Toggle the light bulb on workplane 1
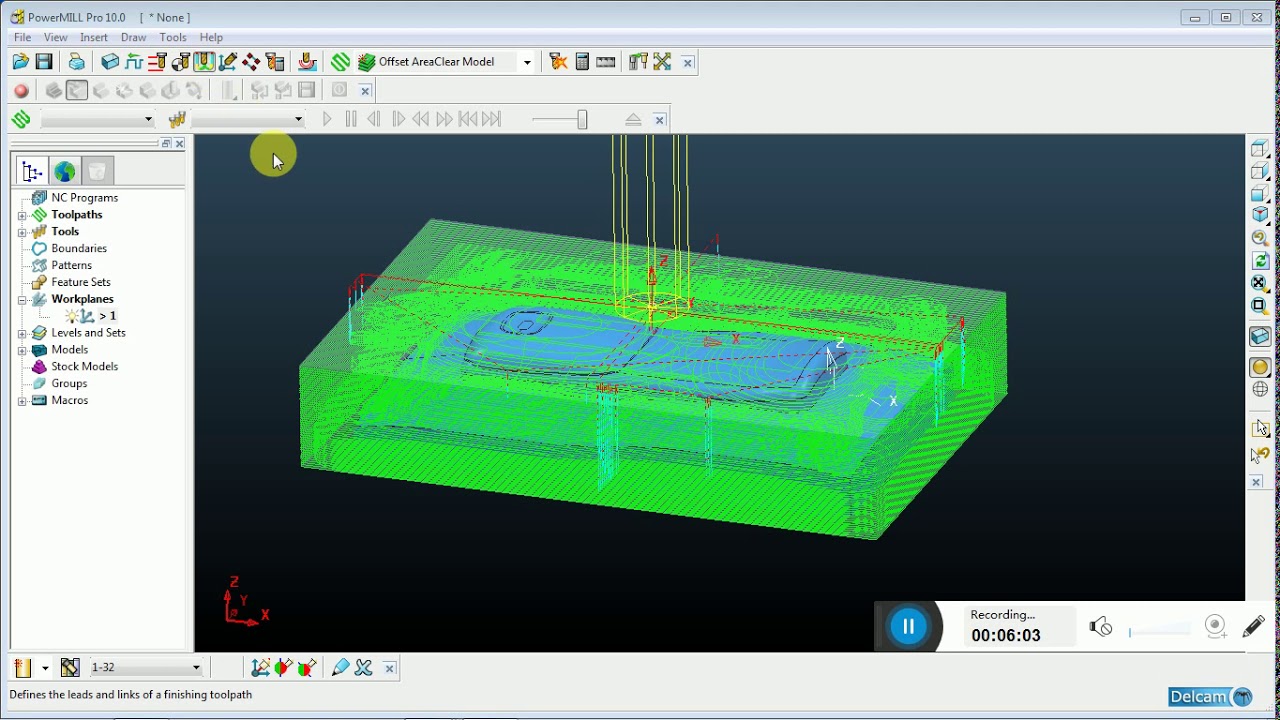 pos(73,316)
